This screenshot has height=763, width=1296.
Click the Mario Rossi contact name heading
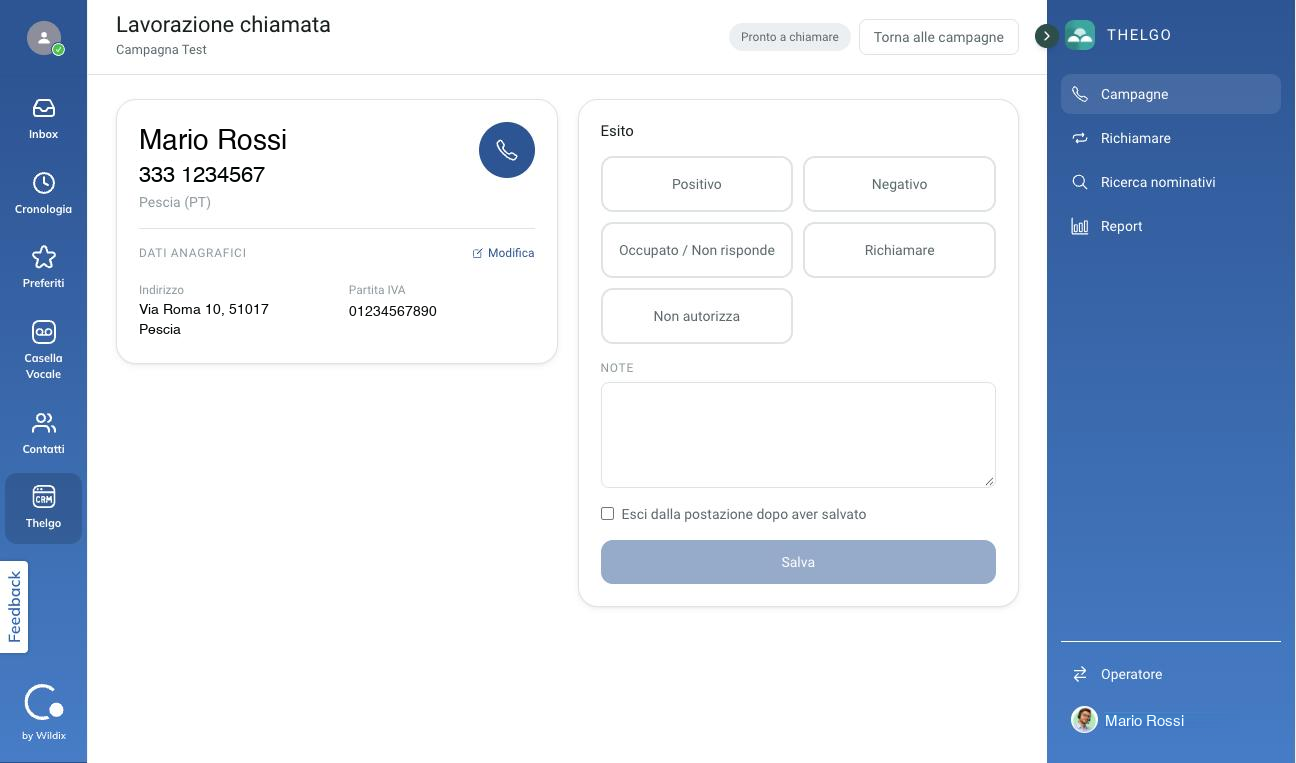coord(213,140)
